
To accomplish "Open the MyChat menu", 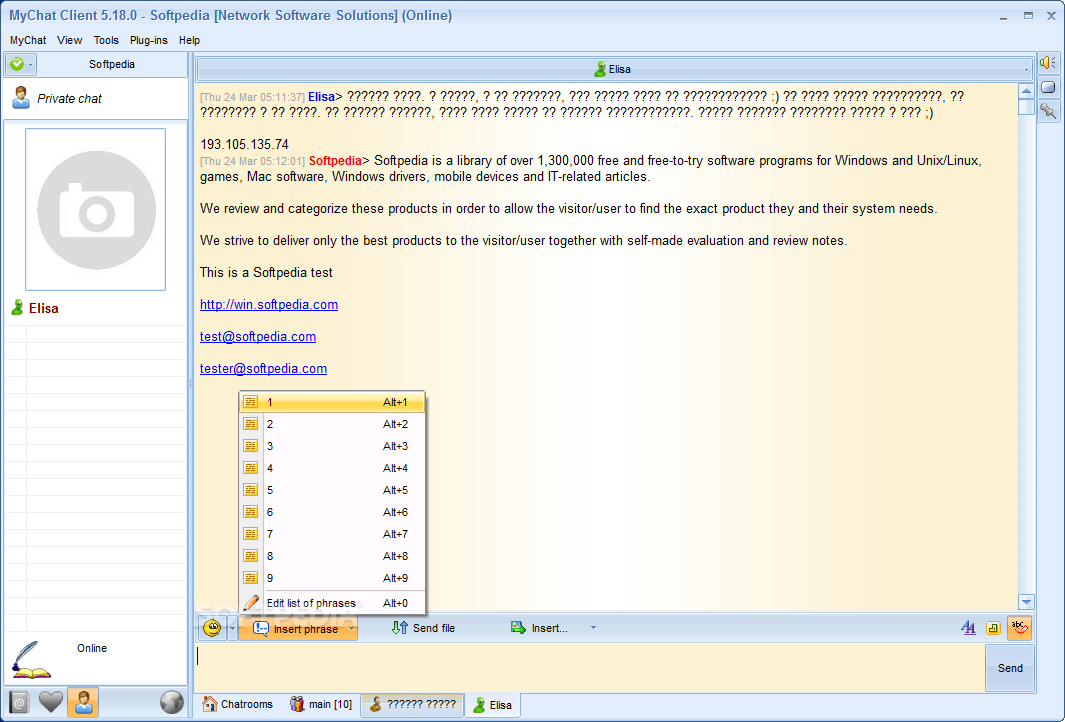I will [x=28, y=40].
